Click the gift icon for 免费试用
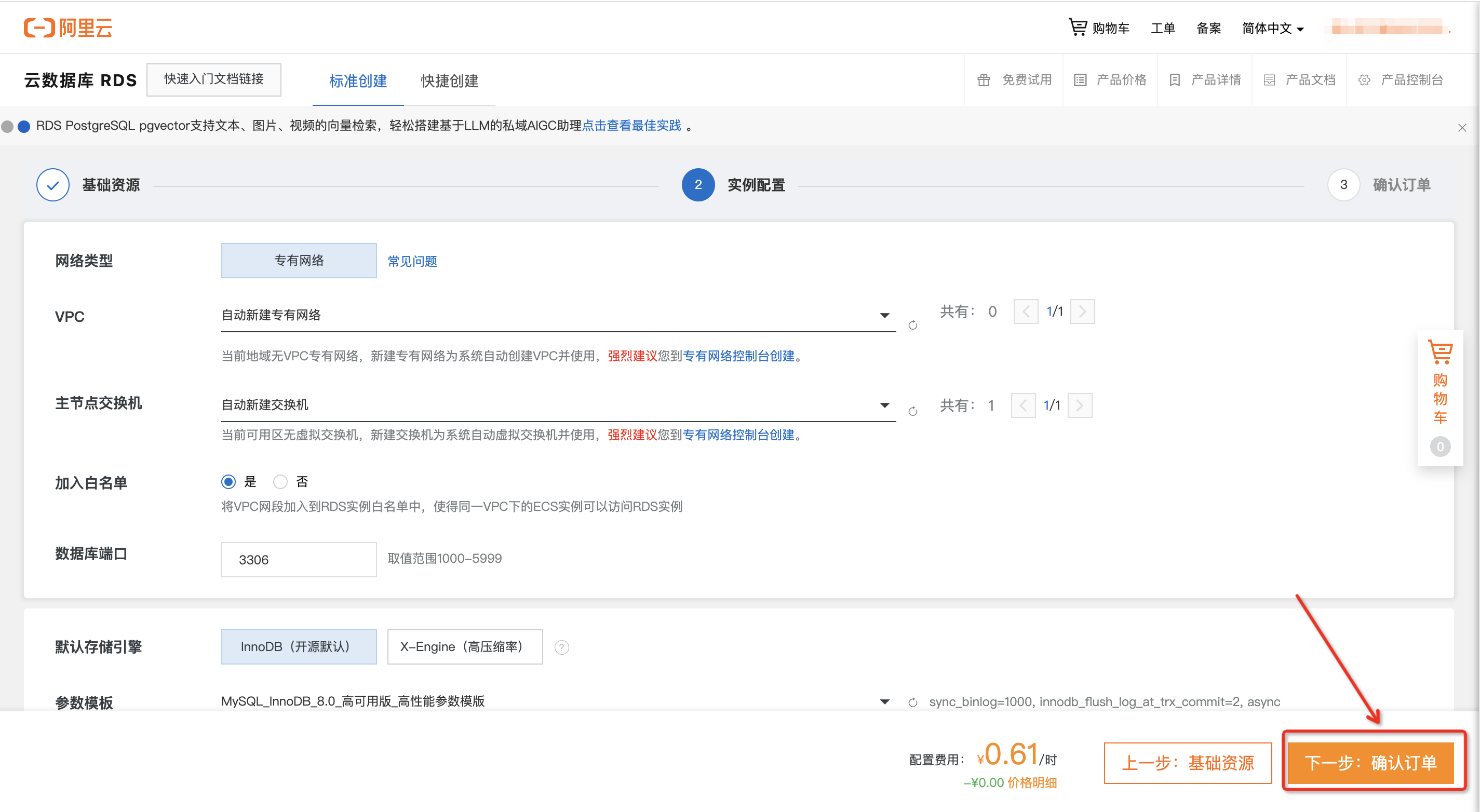This screenshot has width=1480, height=812. point(984,80)
